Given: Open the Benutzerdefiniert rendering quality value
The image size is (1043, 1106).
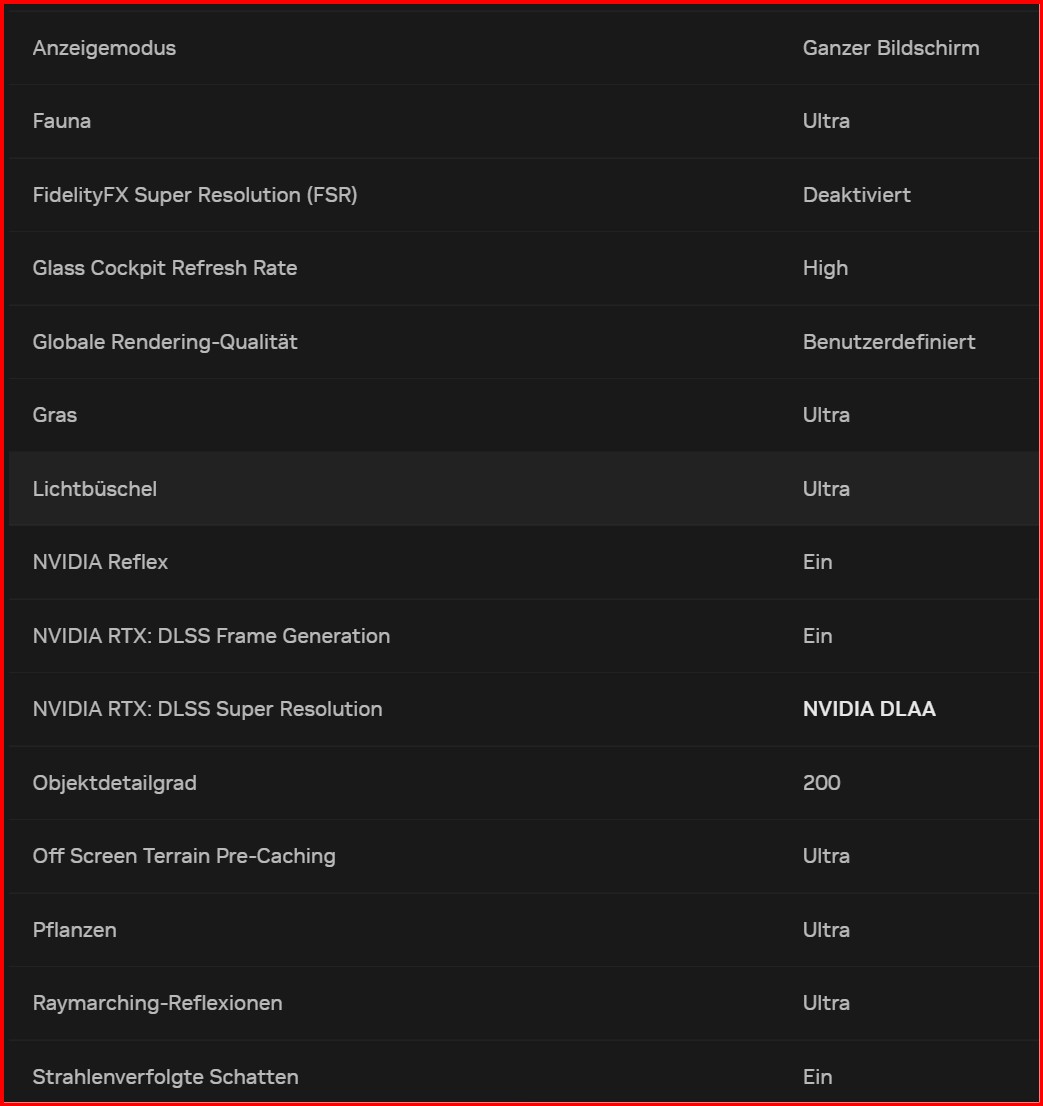Looking at the screenshot, I should coord(888,342).
